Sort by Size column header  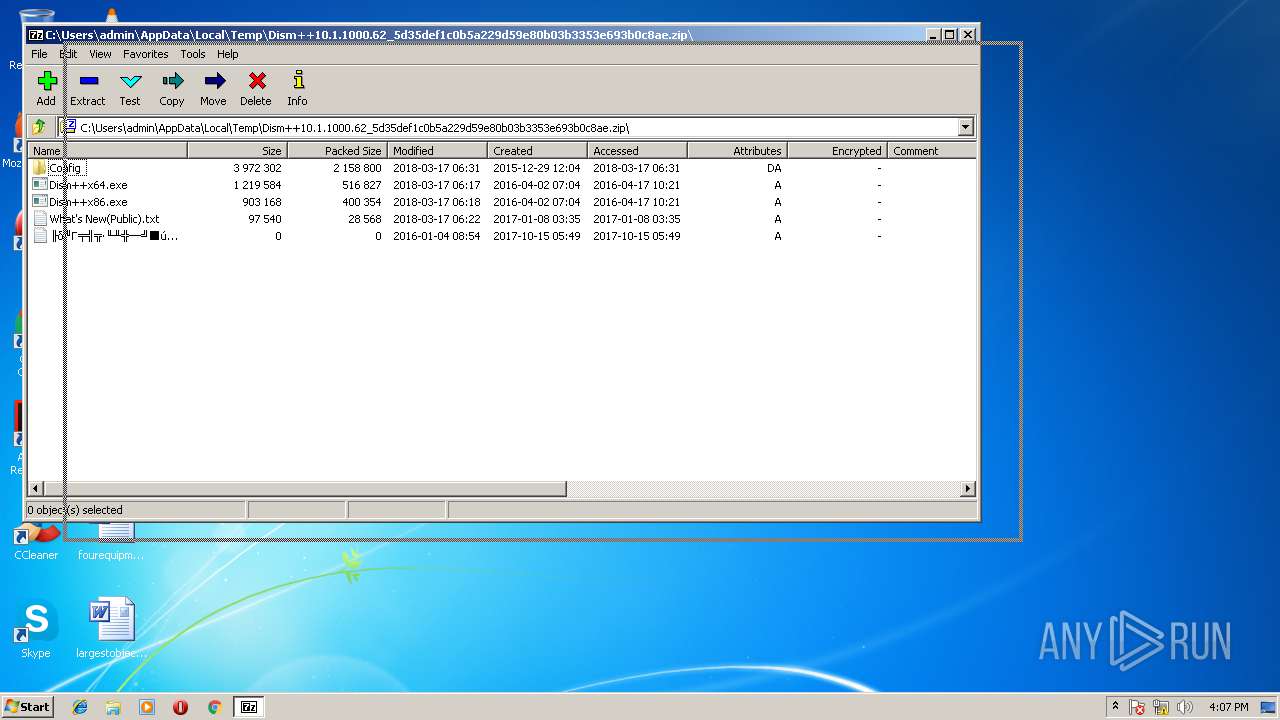coord(237,151)
